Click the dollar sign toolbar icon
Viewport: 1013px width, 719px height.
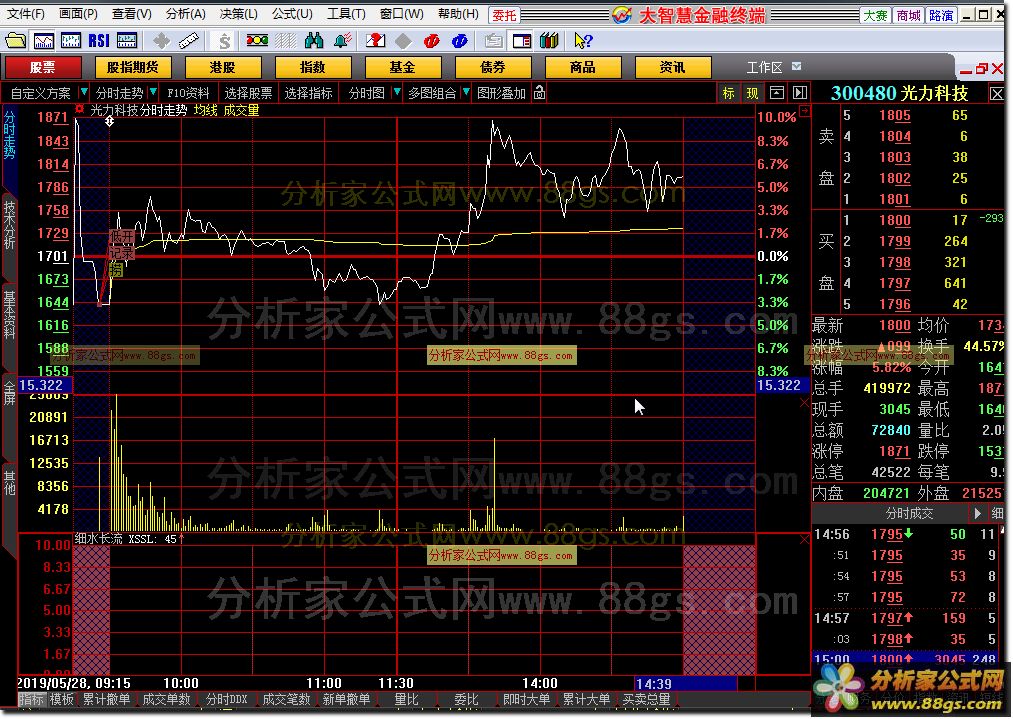point(224,41)
